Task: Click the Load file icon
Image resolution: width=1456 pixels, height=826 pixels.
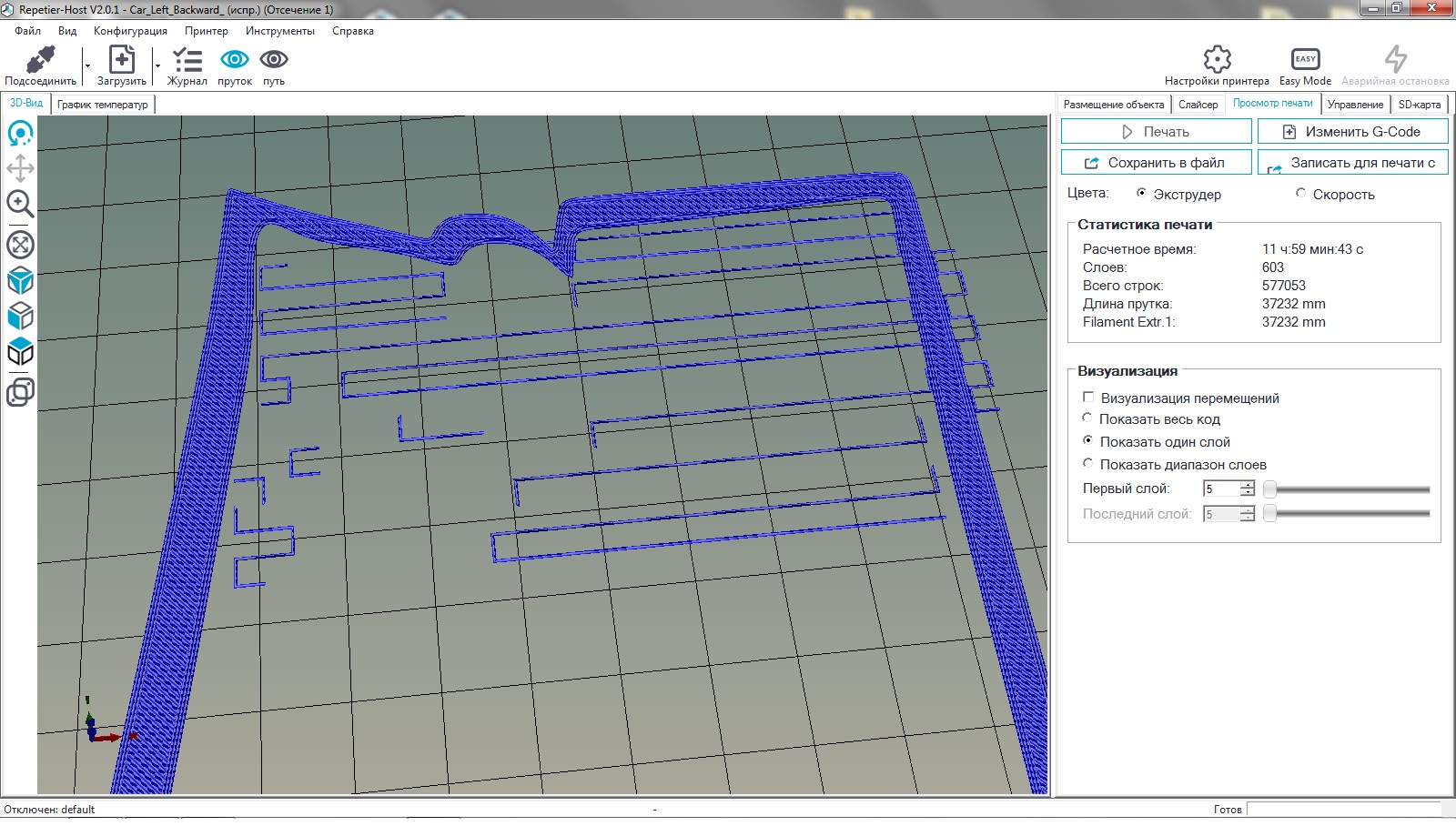Action: click(x=121, y=61)
